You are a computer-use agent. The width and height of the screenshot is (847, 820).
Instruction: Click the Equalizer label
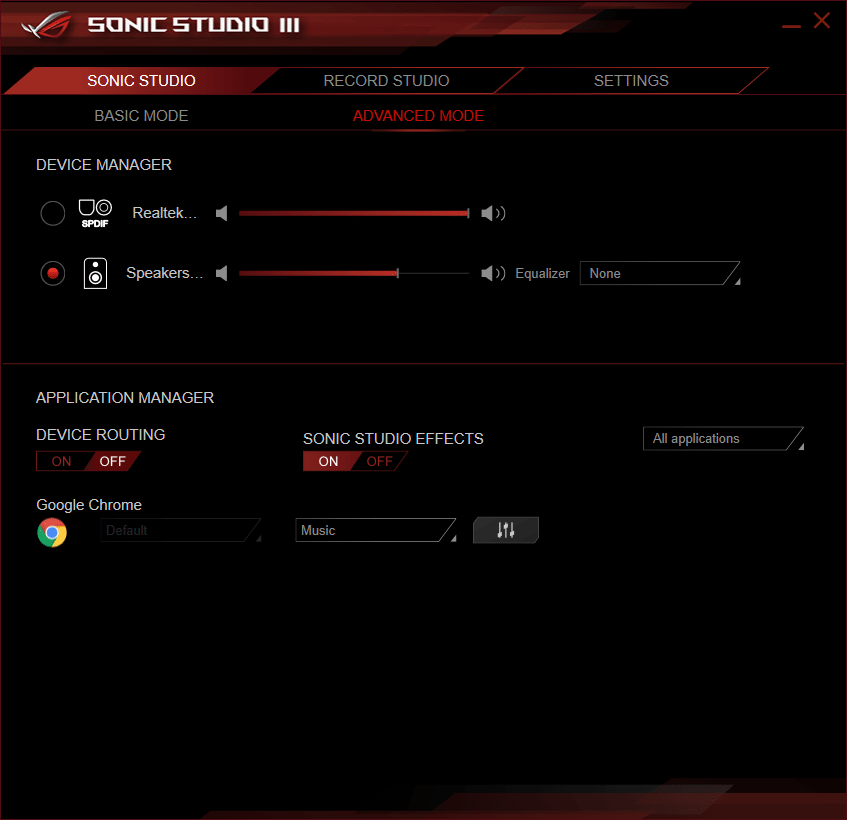click(x=542, y=273)
